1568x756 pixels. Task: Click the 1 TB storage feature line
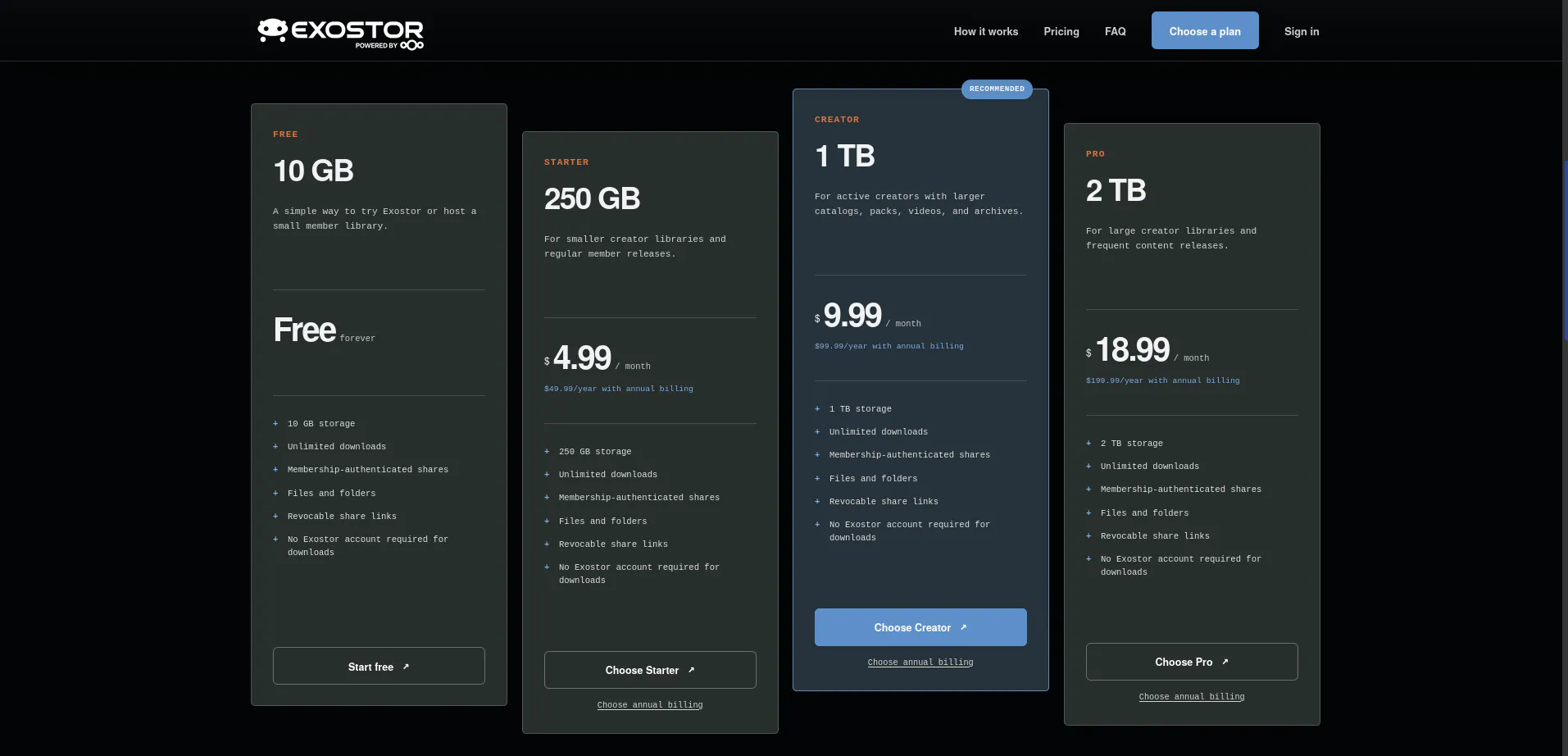click(x=861, y=409)
